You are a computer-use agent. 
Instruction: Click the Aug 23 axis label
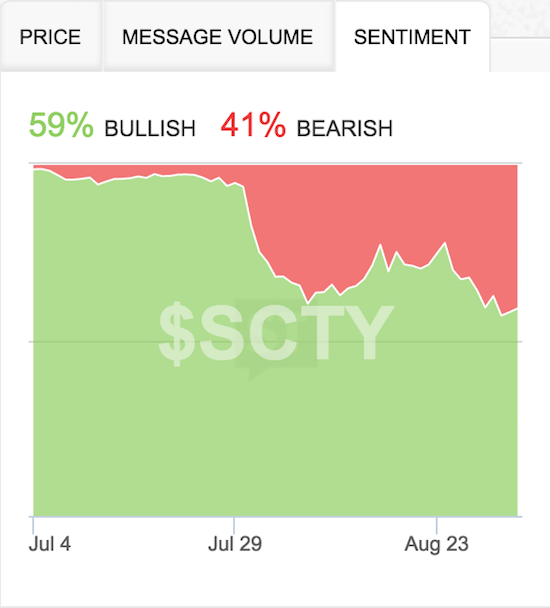437,544
